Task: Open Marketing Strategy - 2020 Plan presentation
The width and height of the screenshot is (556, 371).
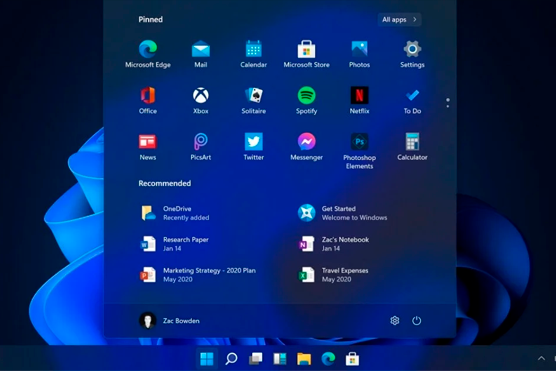Action: 198,275
